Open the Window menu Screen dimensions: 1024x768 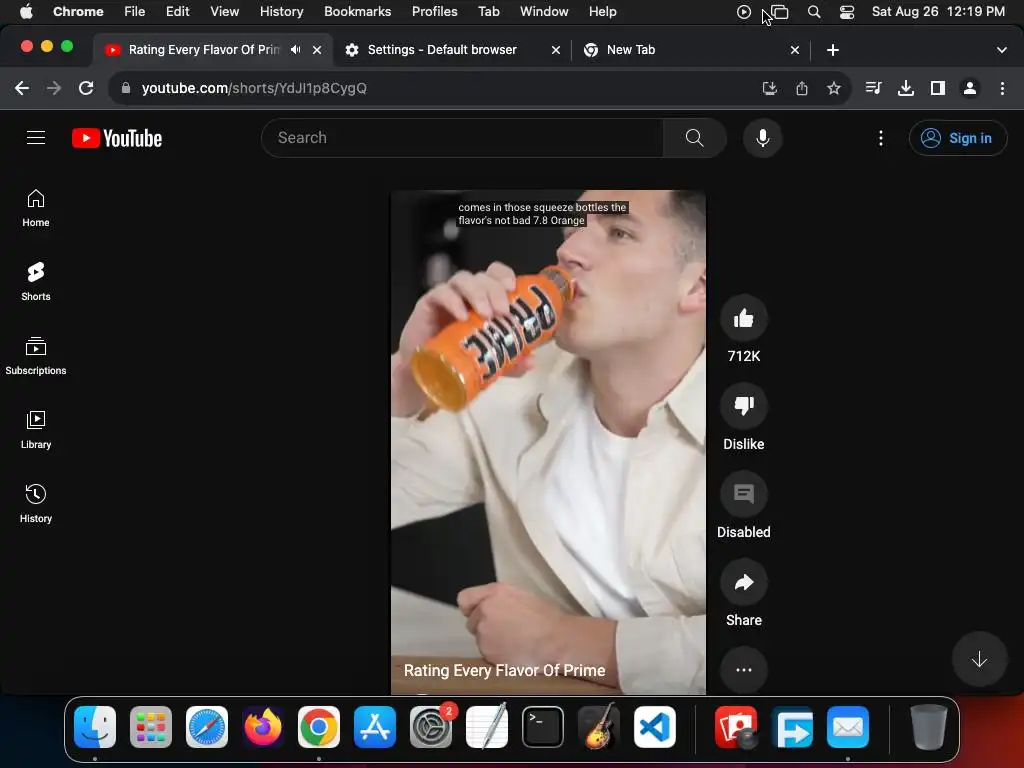tap(543, 12)
